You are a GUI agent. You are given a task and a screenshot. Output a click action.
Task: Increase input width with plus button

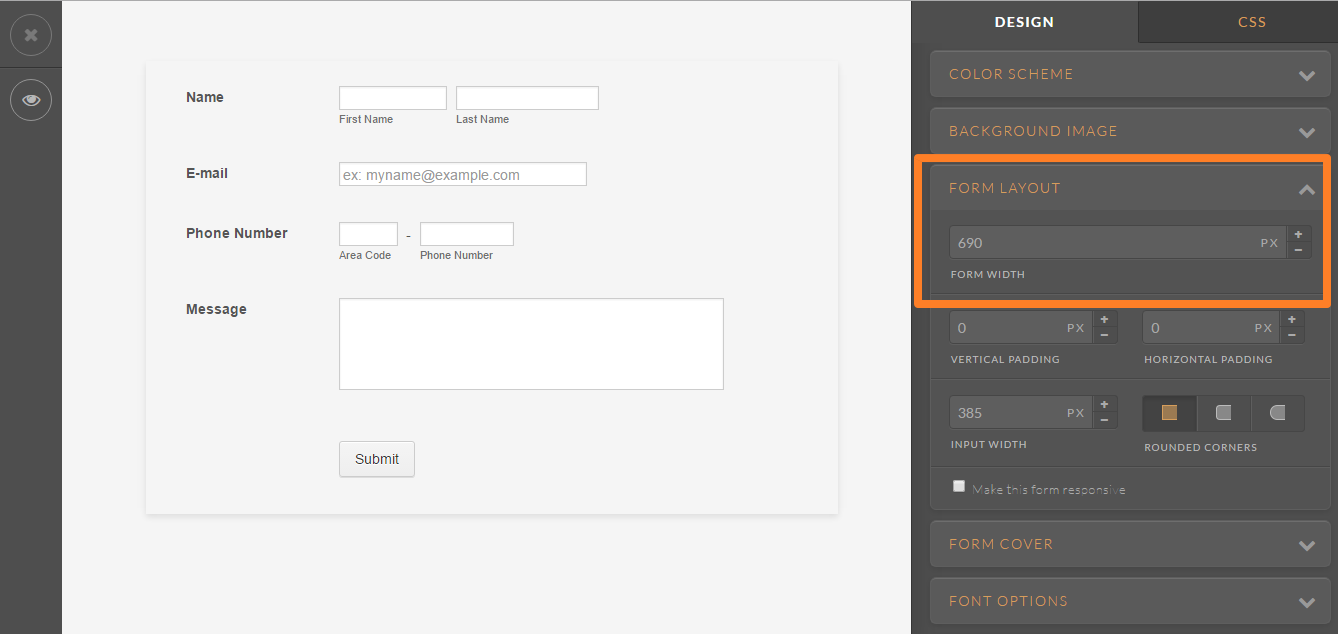[1104, 404]
